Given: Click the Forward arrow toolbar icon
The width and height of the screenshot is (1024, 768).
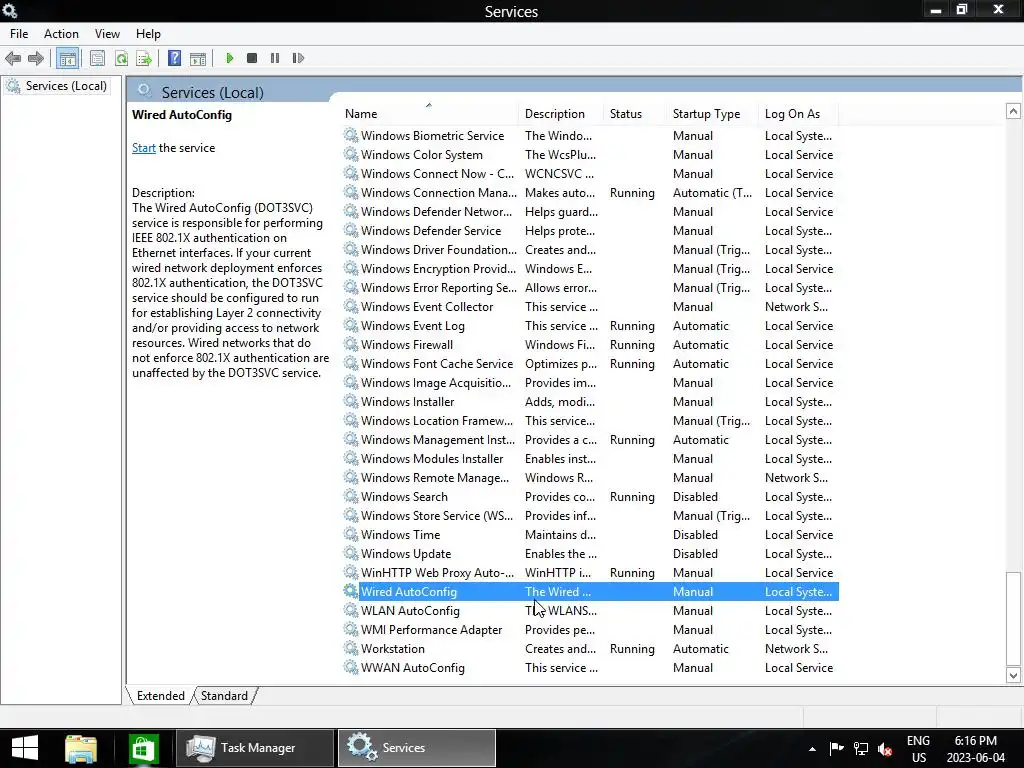Looking at the screenshot, I should [36, 58].
